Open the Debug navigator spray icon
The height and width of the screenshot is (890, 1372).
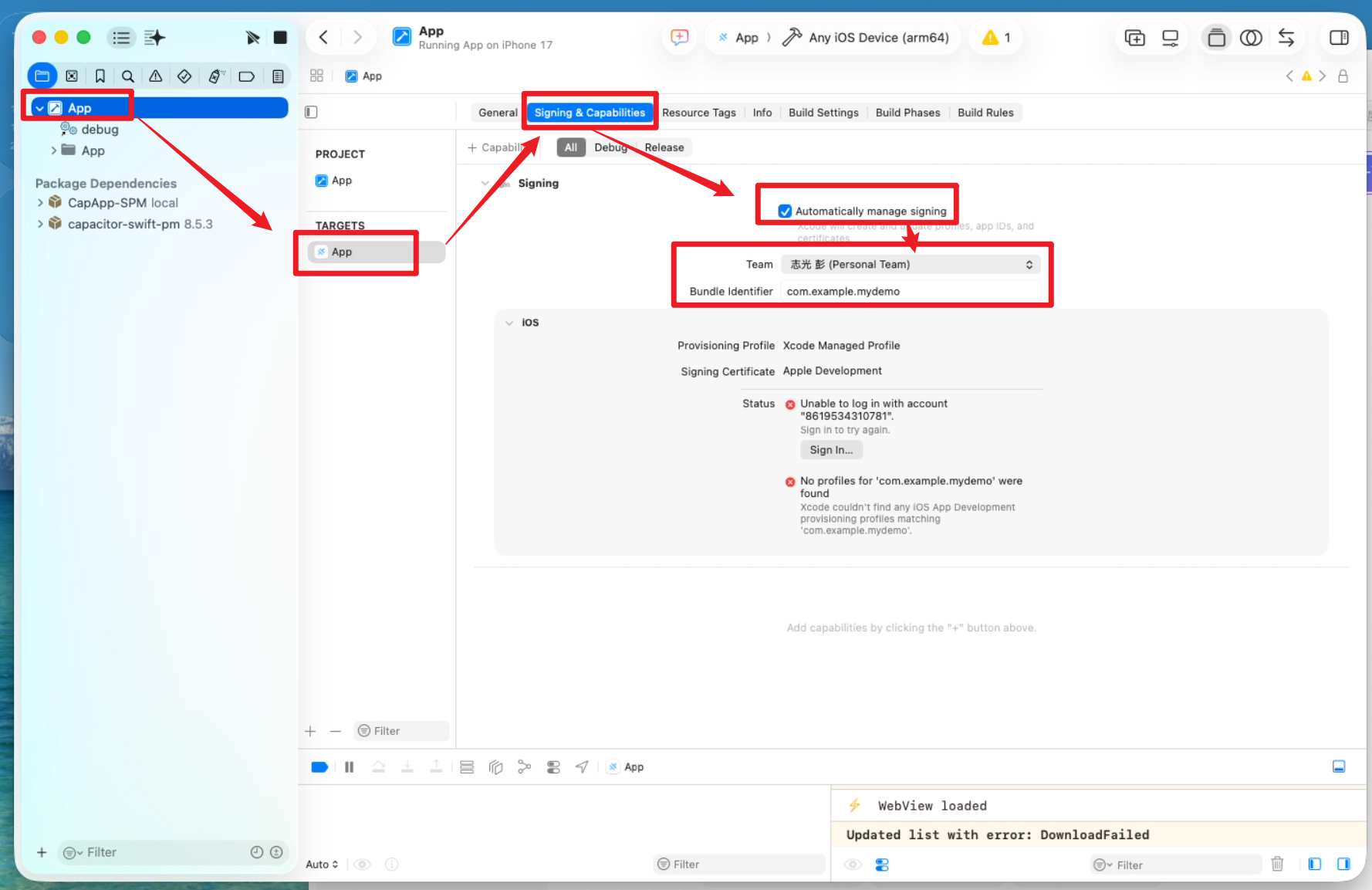216,76
